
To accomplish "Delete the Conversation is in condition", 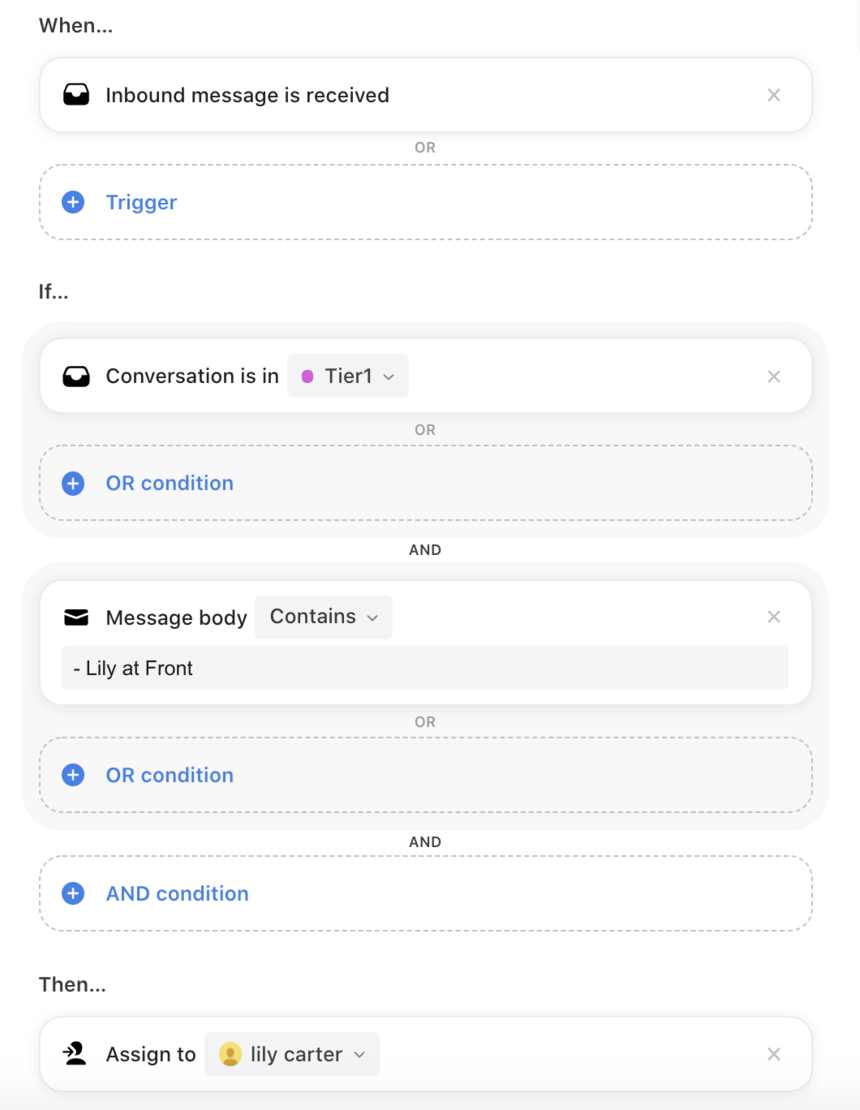I will (x=774, y=376).
